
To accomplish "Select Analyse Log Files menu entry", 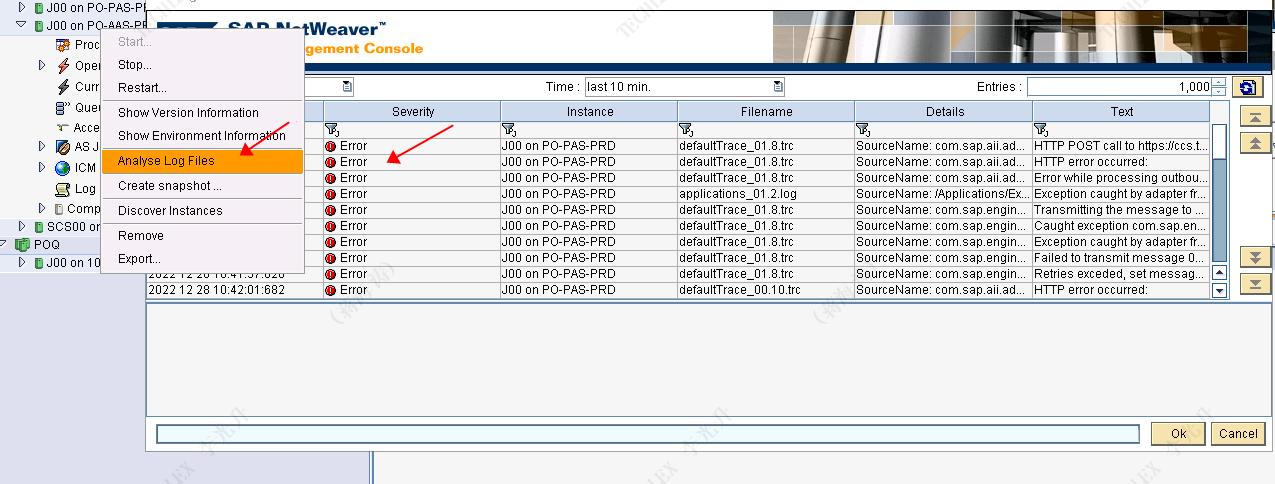I will (202, 161).
